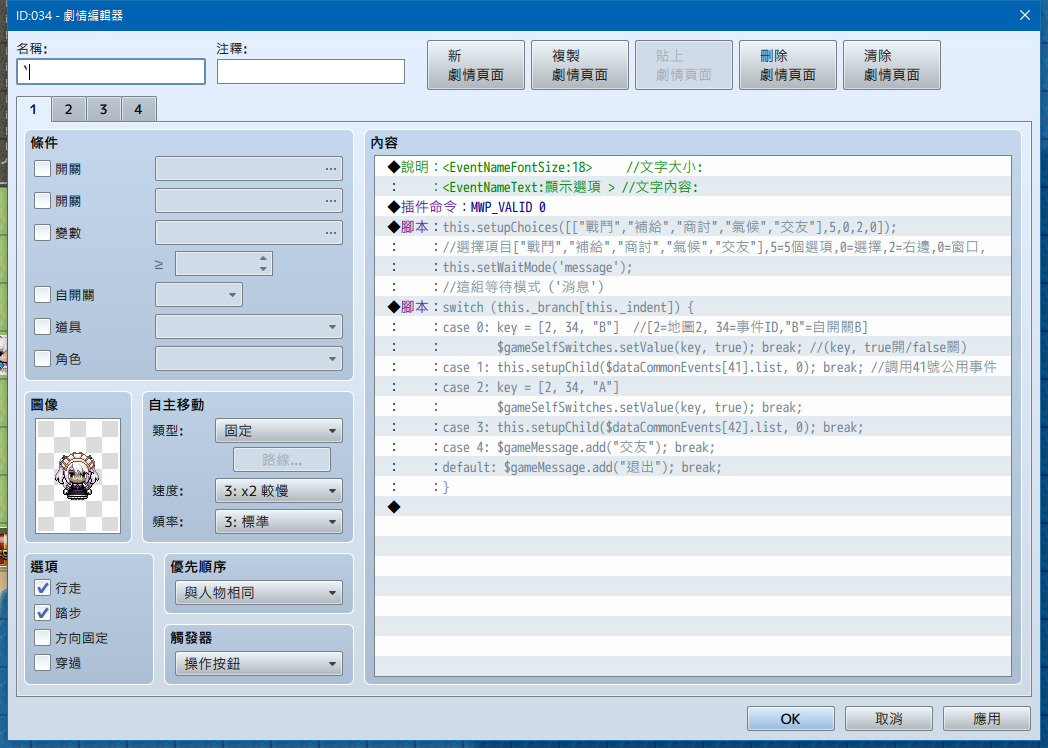This screenshot has width=1048, height=748.
Task: Check the 方向固定 option
Action: point(42,638)
